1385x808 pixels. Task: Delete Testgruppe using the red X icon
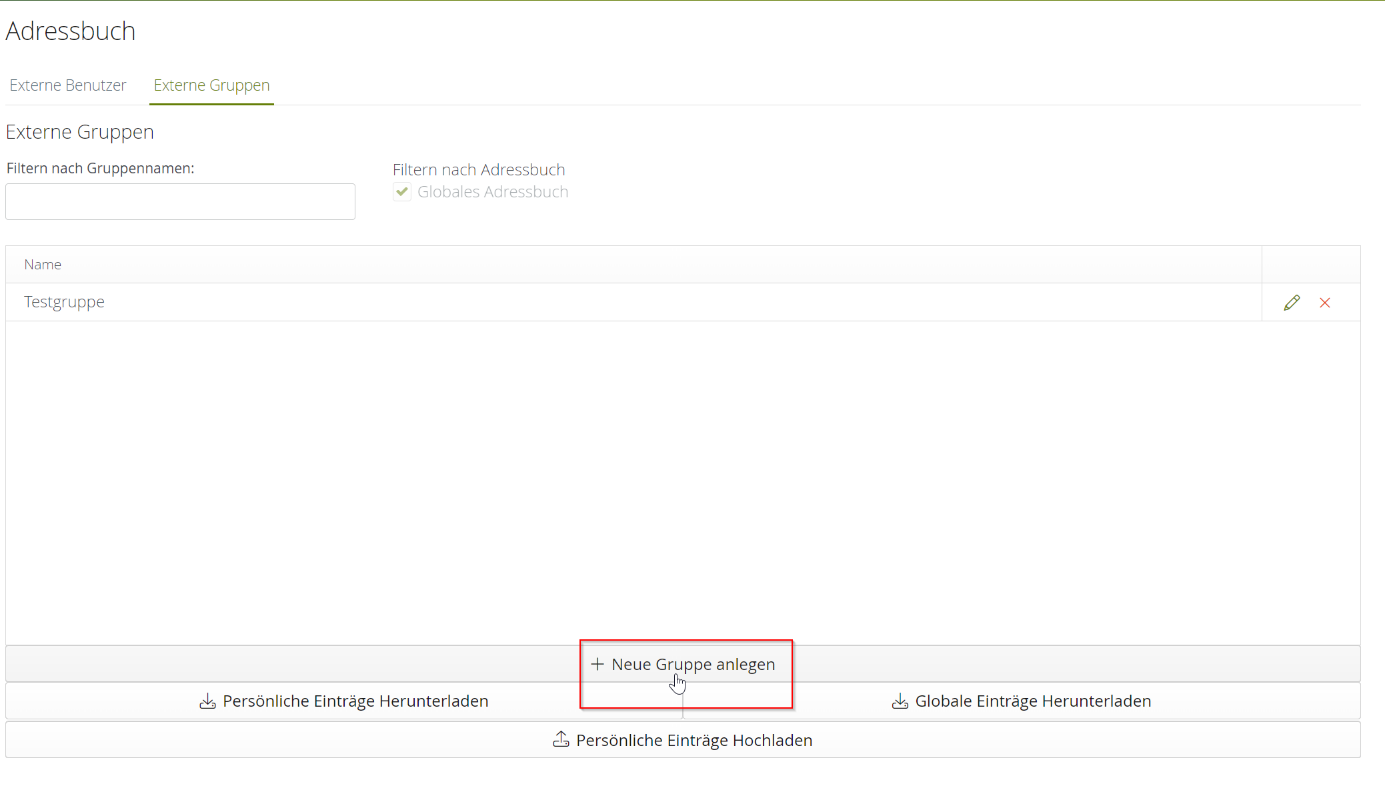tap(1325, 303)
